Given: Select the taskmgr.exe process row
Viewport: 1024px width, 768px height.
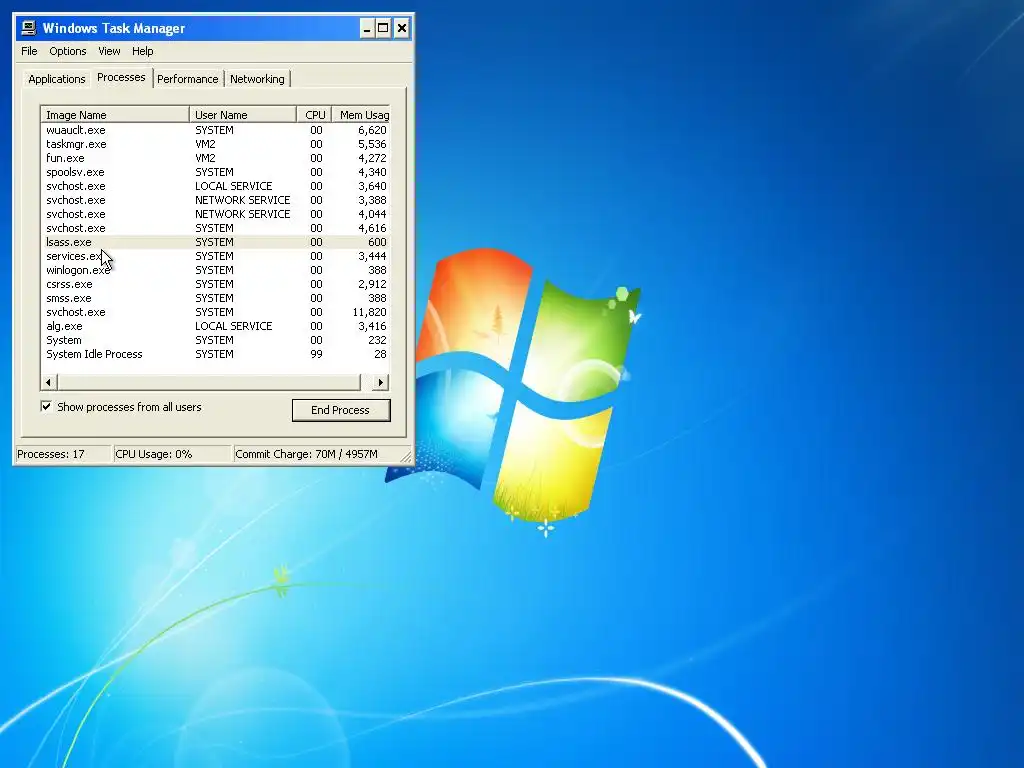Looking at the screenshot, I should (216, 144).
